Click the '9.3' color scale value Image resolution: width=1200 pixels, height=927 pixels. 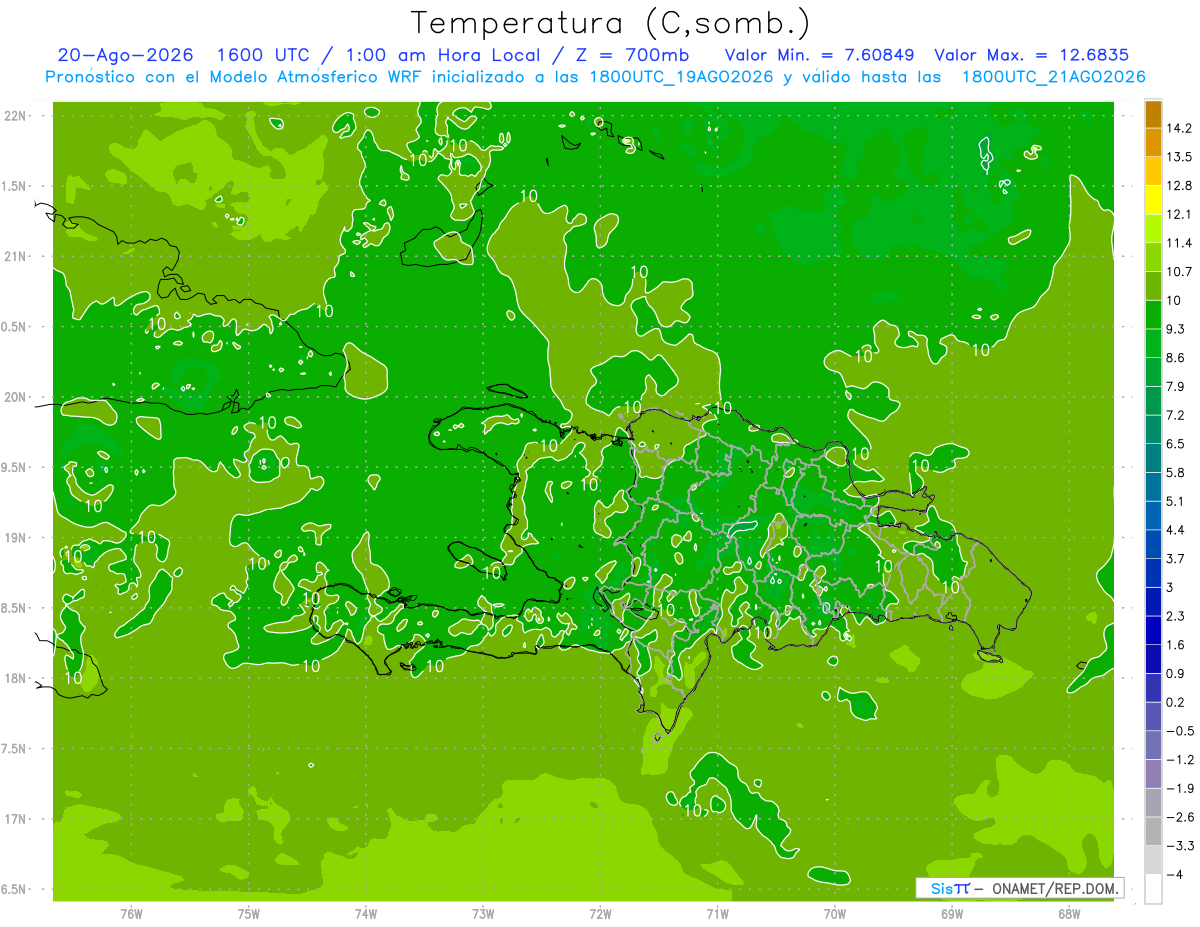1176,329
